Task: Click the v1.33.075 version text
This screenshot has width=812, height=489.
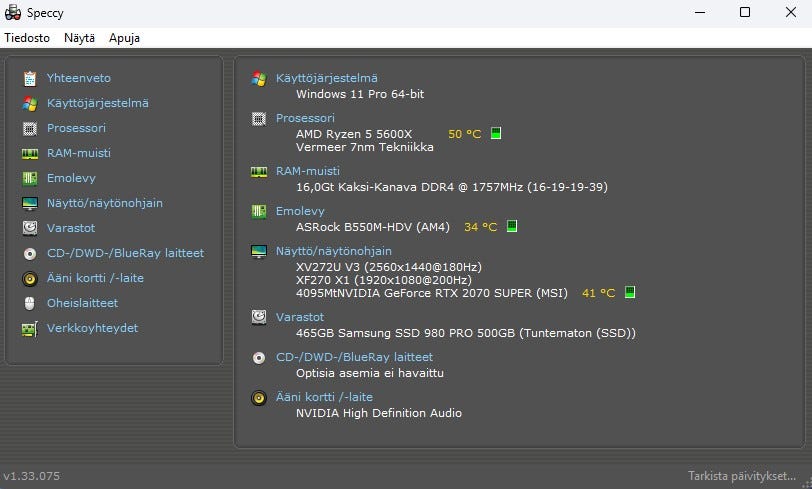Action: (32, 476)
